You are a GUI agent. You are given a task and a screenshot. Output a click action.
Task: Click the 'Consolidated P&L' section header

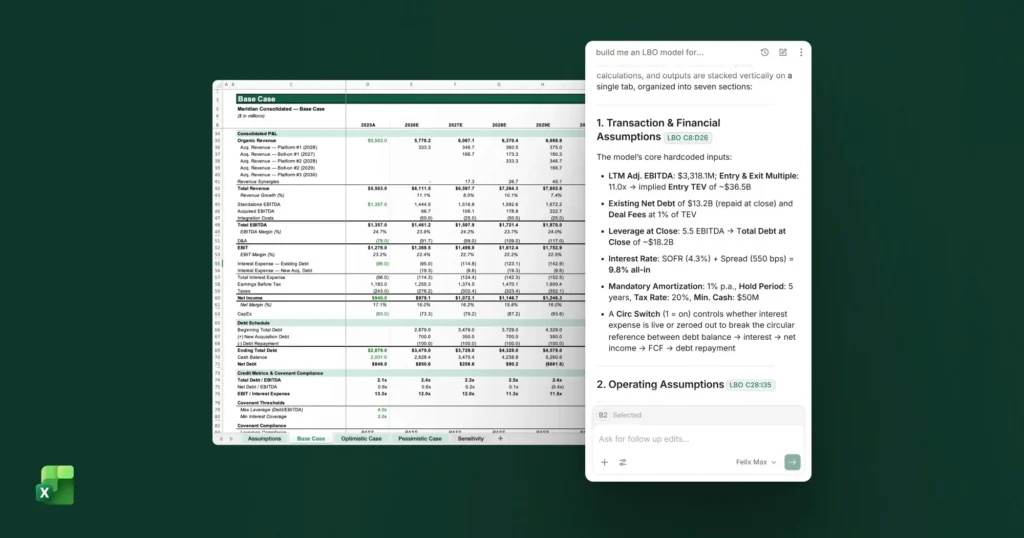coord(257,133)
